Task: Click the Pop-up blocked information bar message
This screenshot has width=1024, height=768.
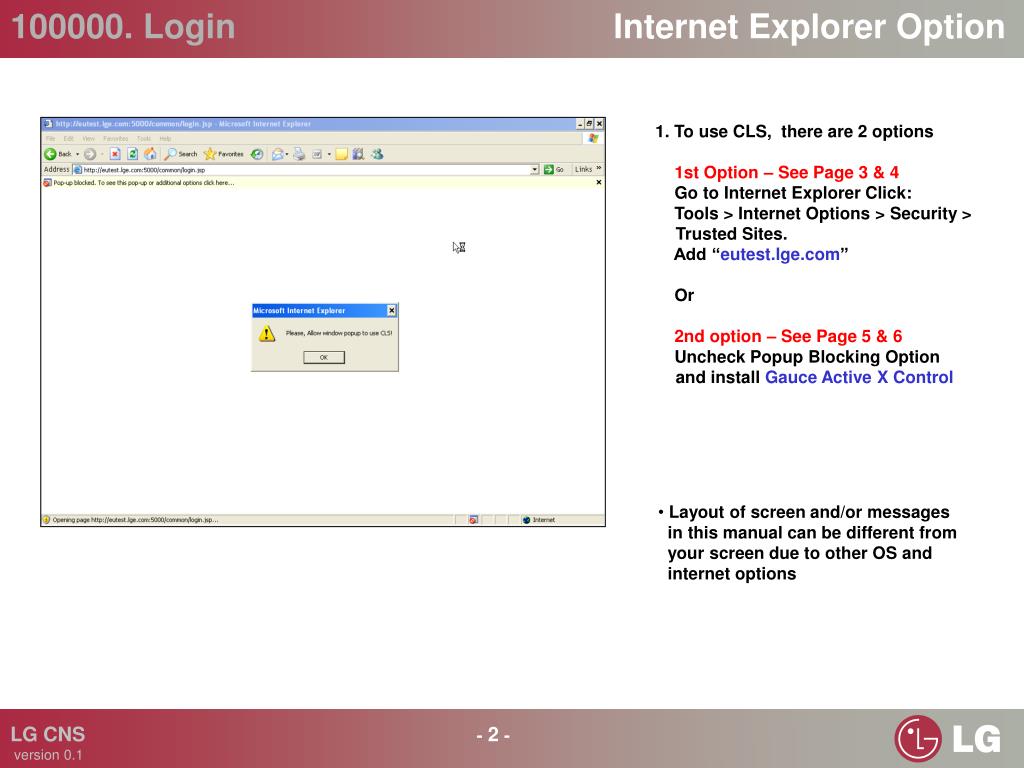Action: tap(144, 183)
